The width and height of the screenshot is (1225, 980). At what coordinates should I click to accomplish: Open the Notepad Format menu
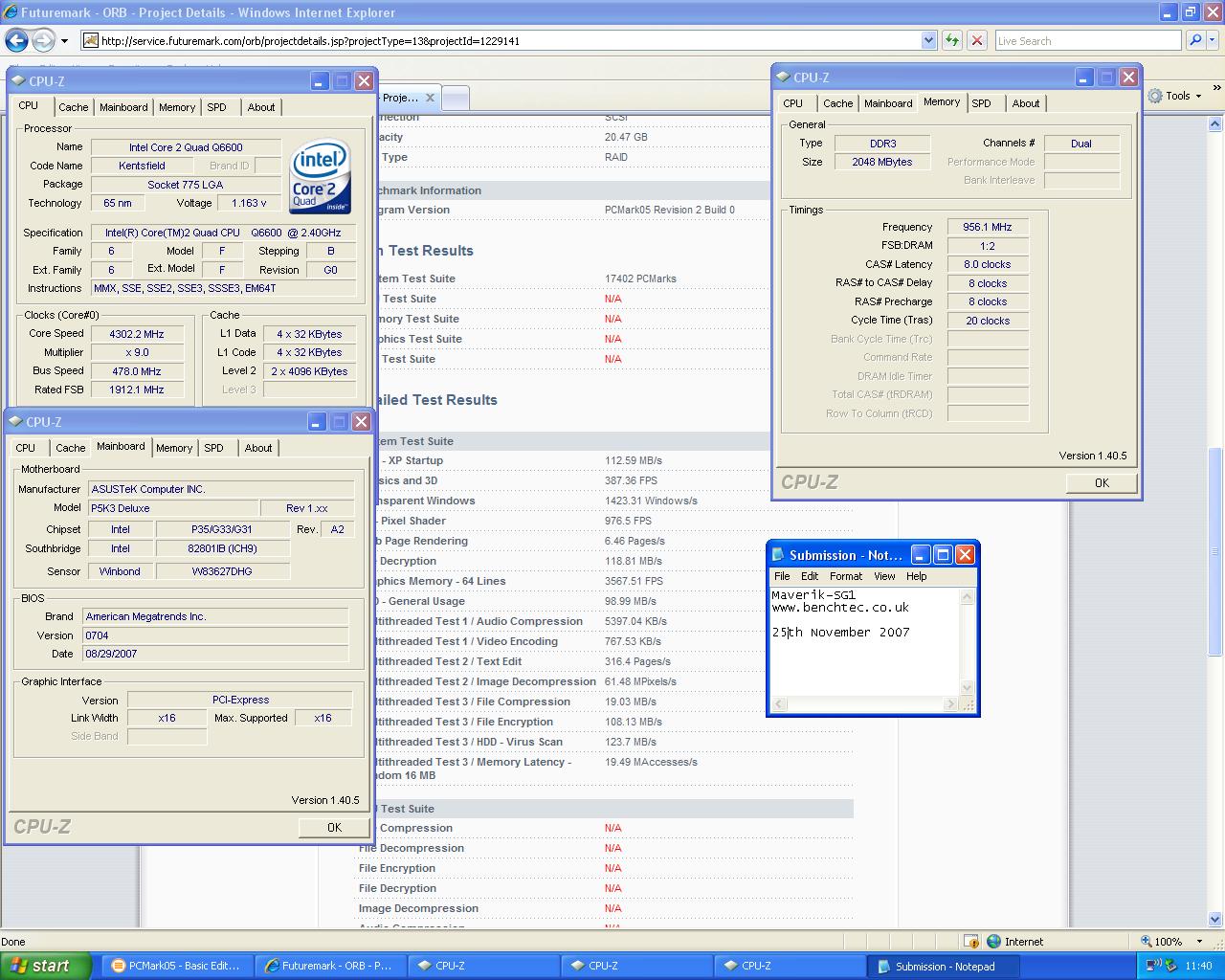tap(846, 576)
